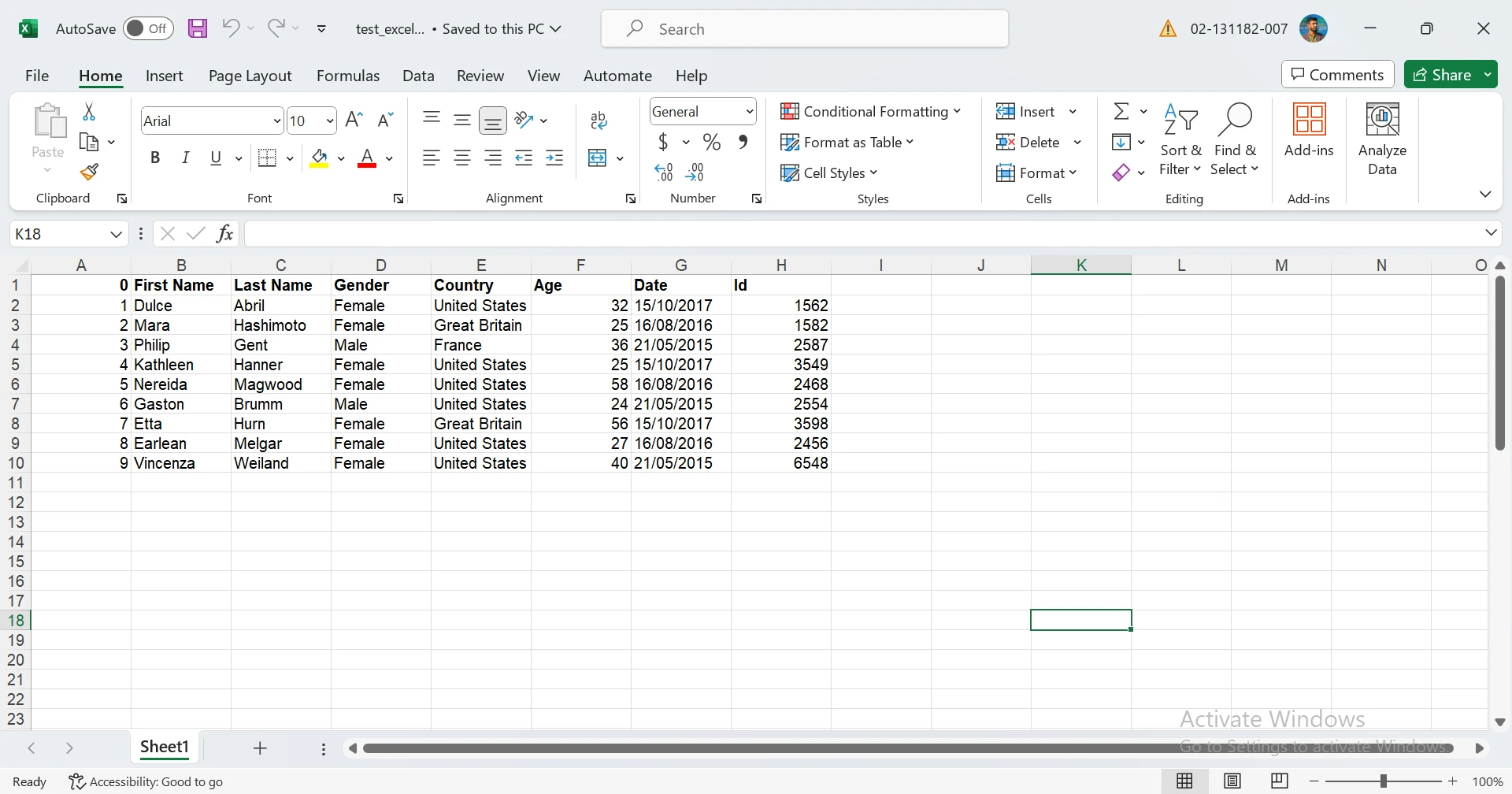Expand Conditional Formatting menu
Viewport: 1512px width, 794px height.
click(x=870, y=112)
